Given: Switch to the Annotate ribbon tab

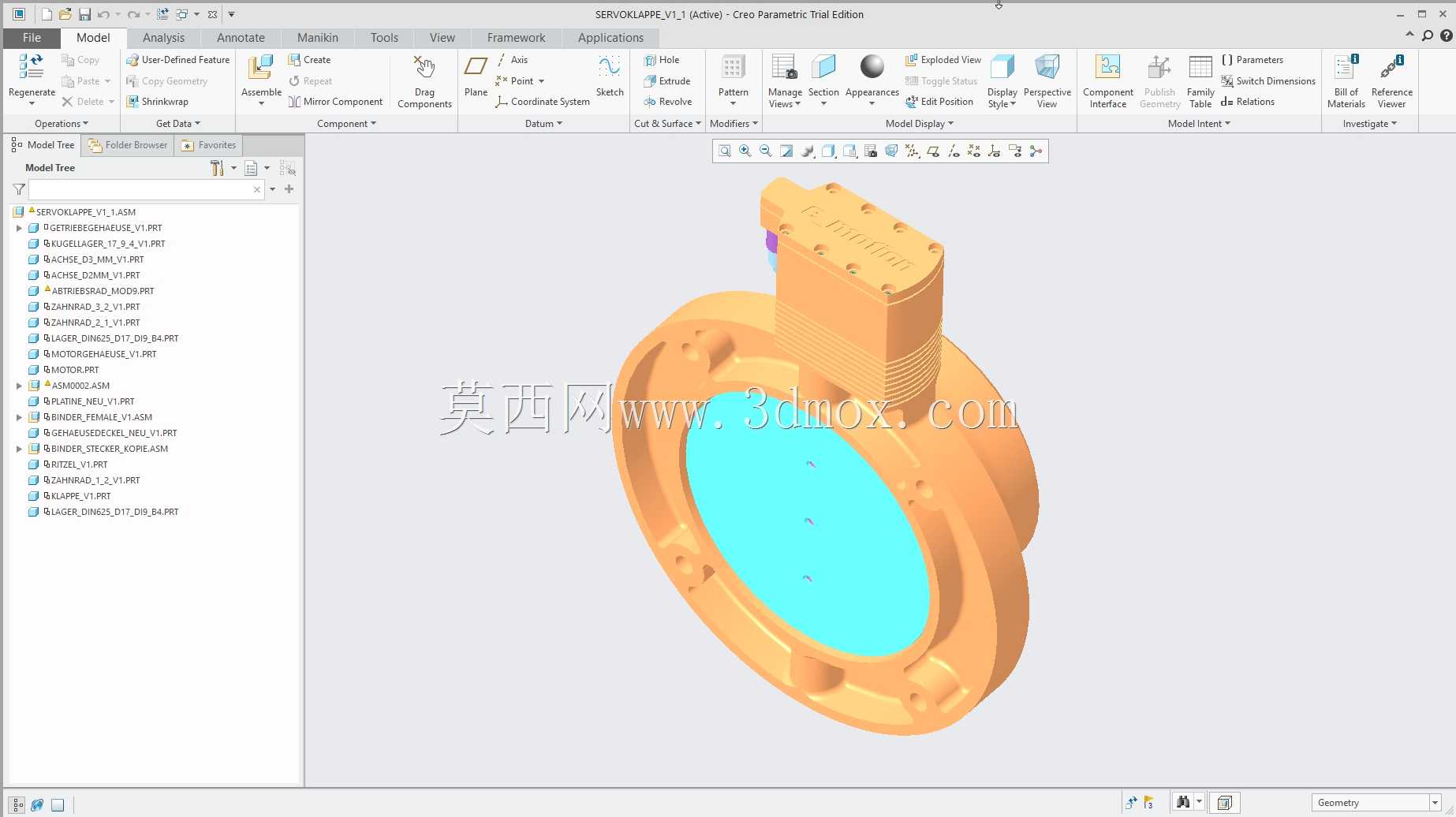Looking at the screenshot, I should pyautogui.click(x=241, y=38).
